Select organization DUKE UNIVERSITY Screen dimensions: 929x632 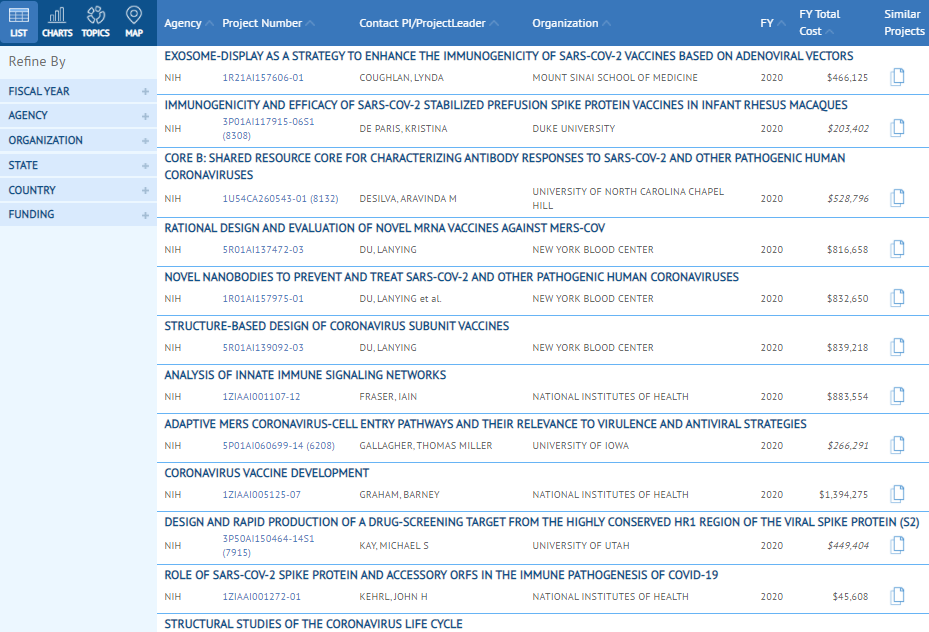point(574,129)
